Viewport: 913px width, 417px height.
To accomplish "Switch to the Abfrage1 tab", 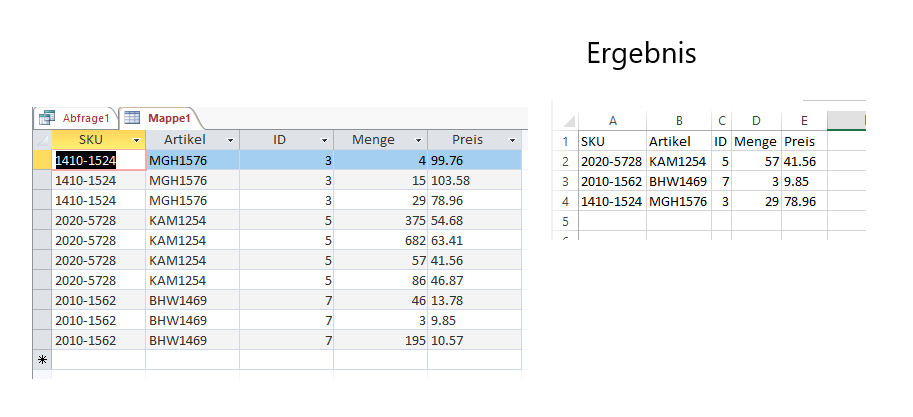I will point(76,118).
